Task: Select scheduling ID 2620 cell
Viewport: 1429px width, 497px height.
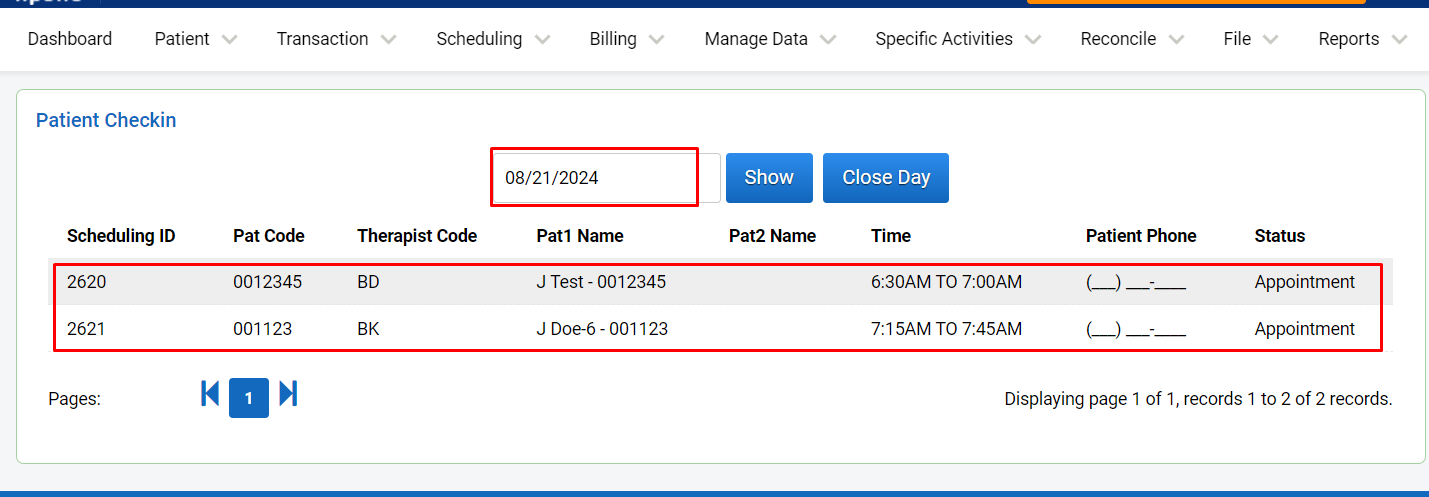Action: coord(87,282)
